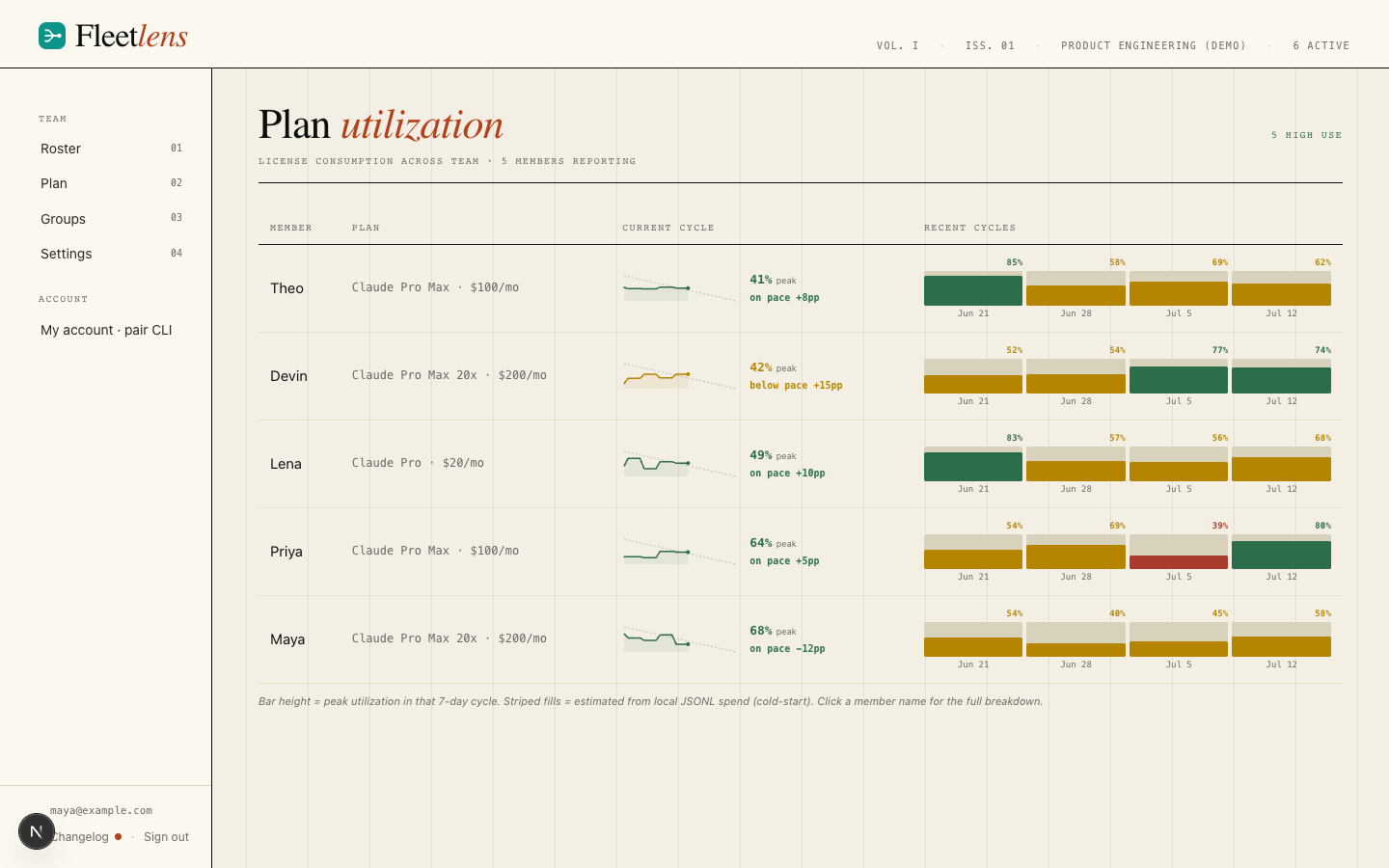Click Priya's '64% peak' value

pos(773,543)
